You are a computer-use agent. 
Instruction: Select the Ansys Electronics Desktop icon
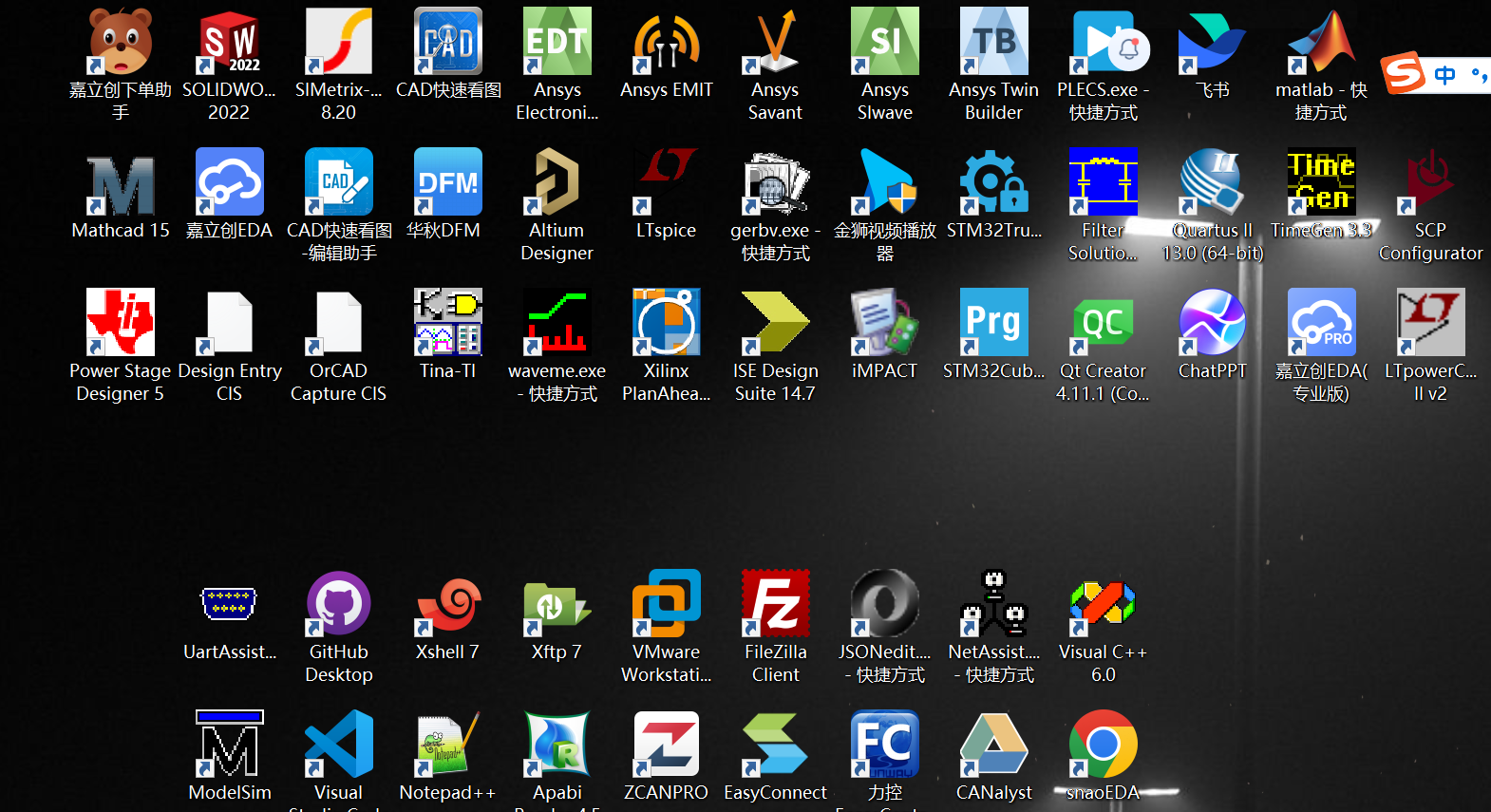557,42
